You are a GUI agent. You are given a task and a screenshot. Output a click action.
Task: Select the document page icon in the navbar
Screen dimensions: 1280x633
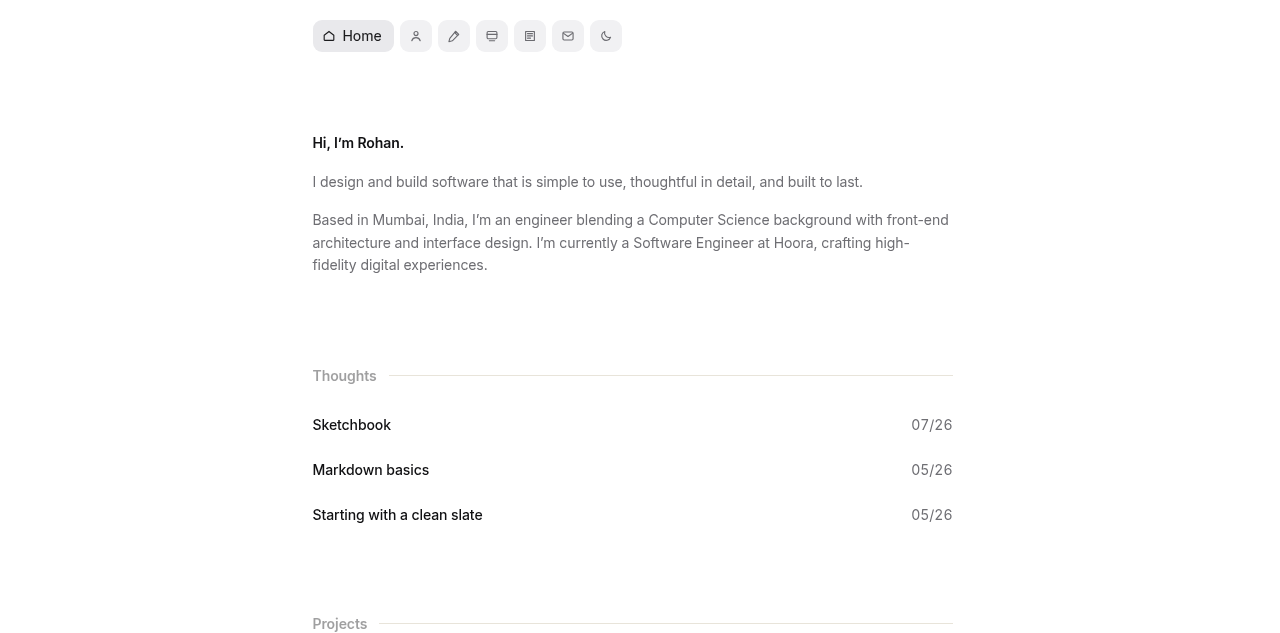pos(530,36)
